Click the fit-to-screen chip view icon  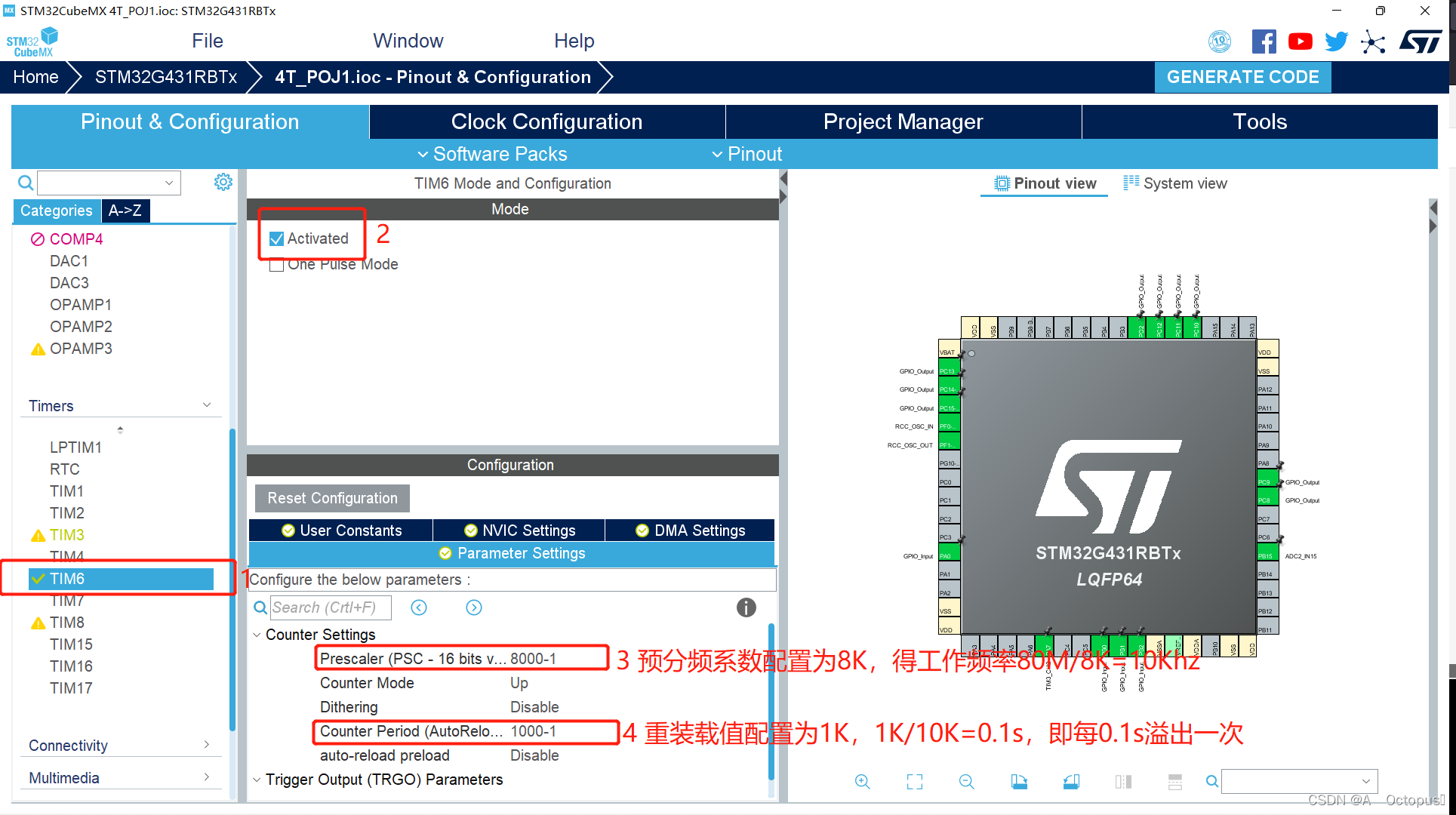pyautogui.click(x=914, y=782)
